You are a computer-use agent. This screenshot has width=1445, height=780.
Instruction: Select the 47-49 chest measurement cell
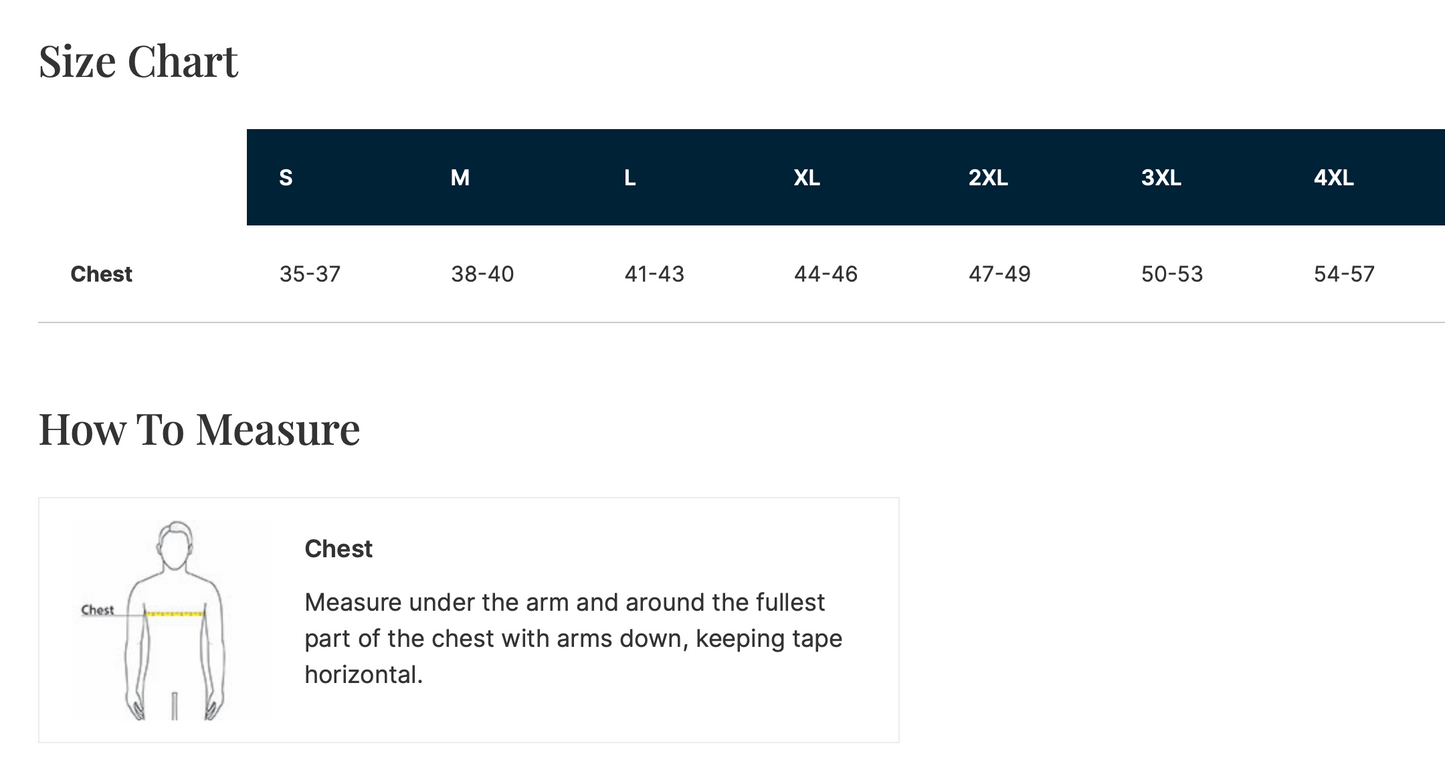pyautogui.click(x=999, y=274)
